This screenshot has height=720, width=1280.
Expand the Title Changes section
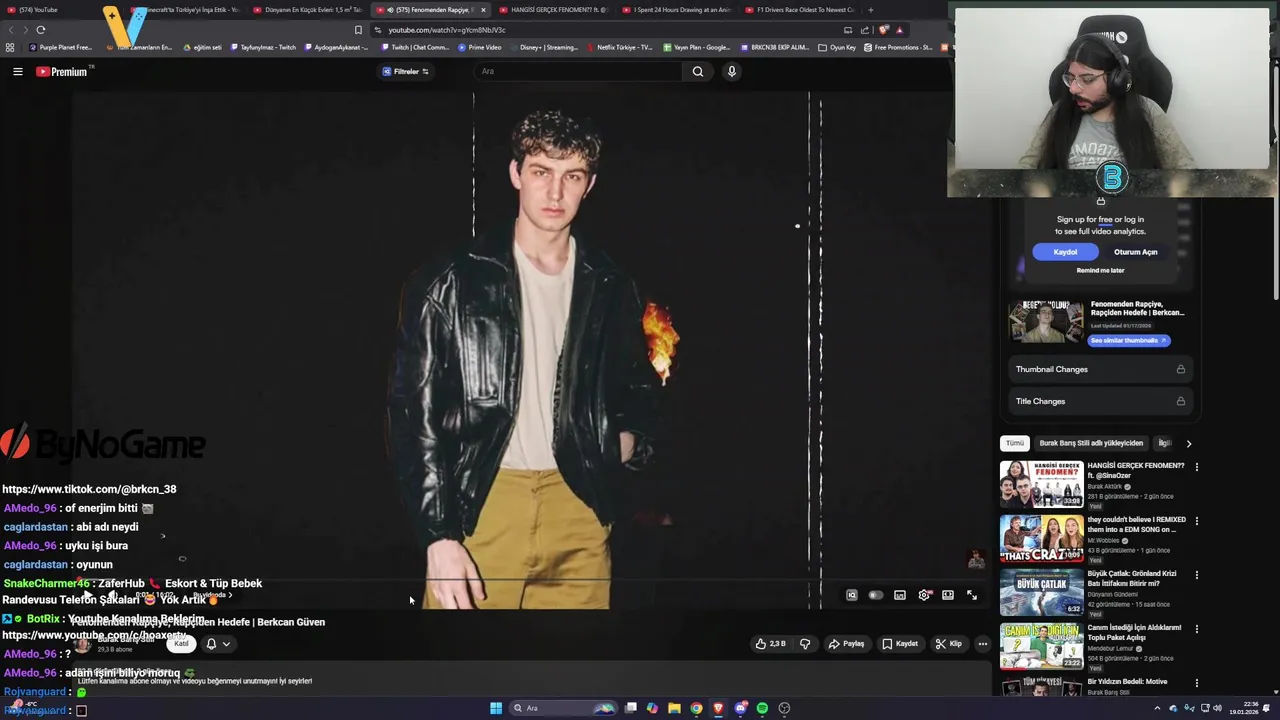point(1100,401)
